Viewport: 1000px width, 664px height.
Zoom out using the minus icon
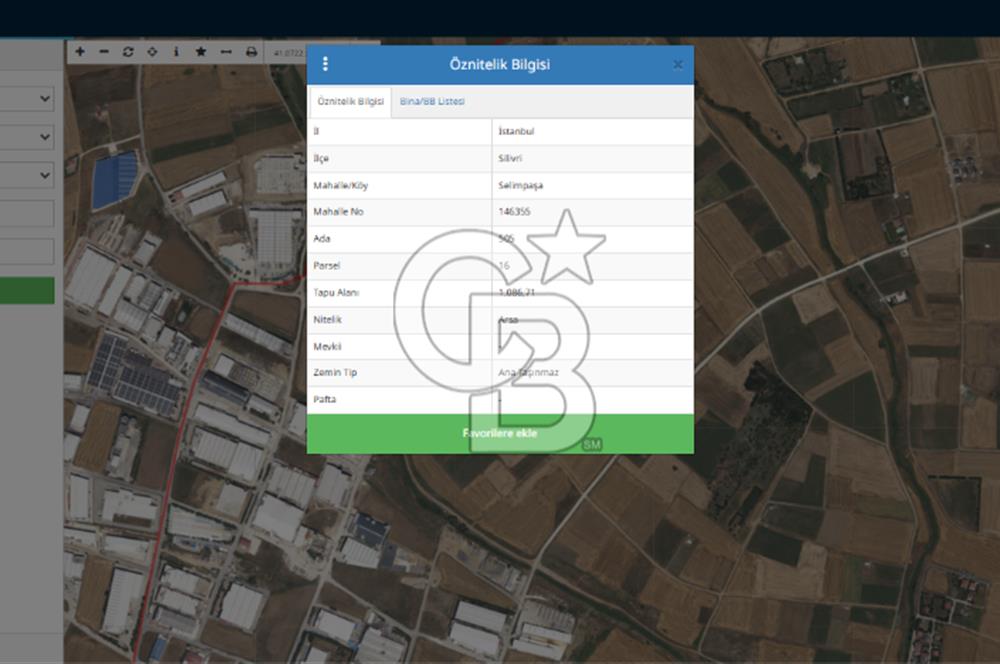click(104, 51)
